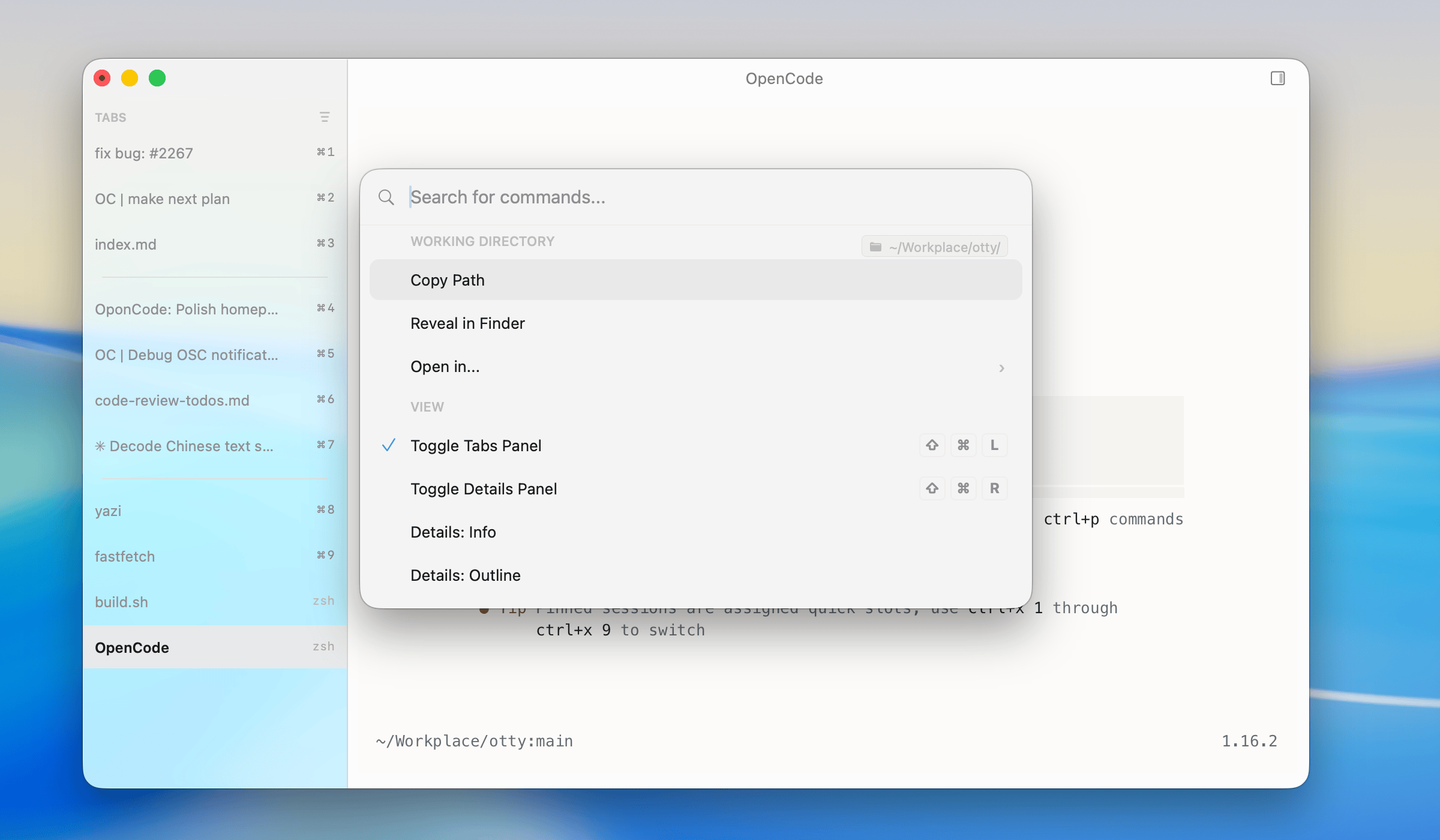Click the red close window button
Image resolution: width=1440 pixels, height=840 pixels.
click(102, 78)
